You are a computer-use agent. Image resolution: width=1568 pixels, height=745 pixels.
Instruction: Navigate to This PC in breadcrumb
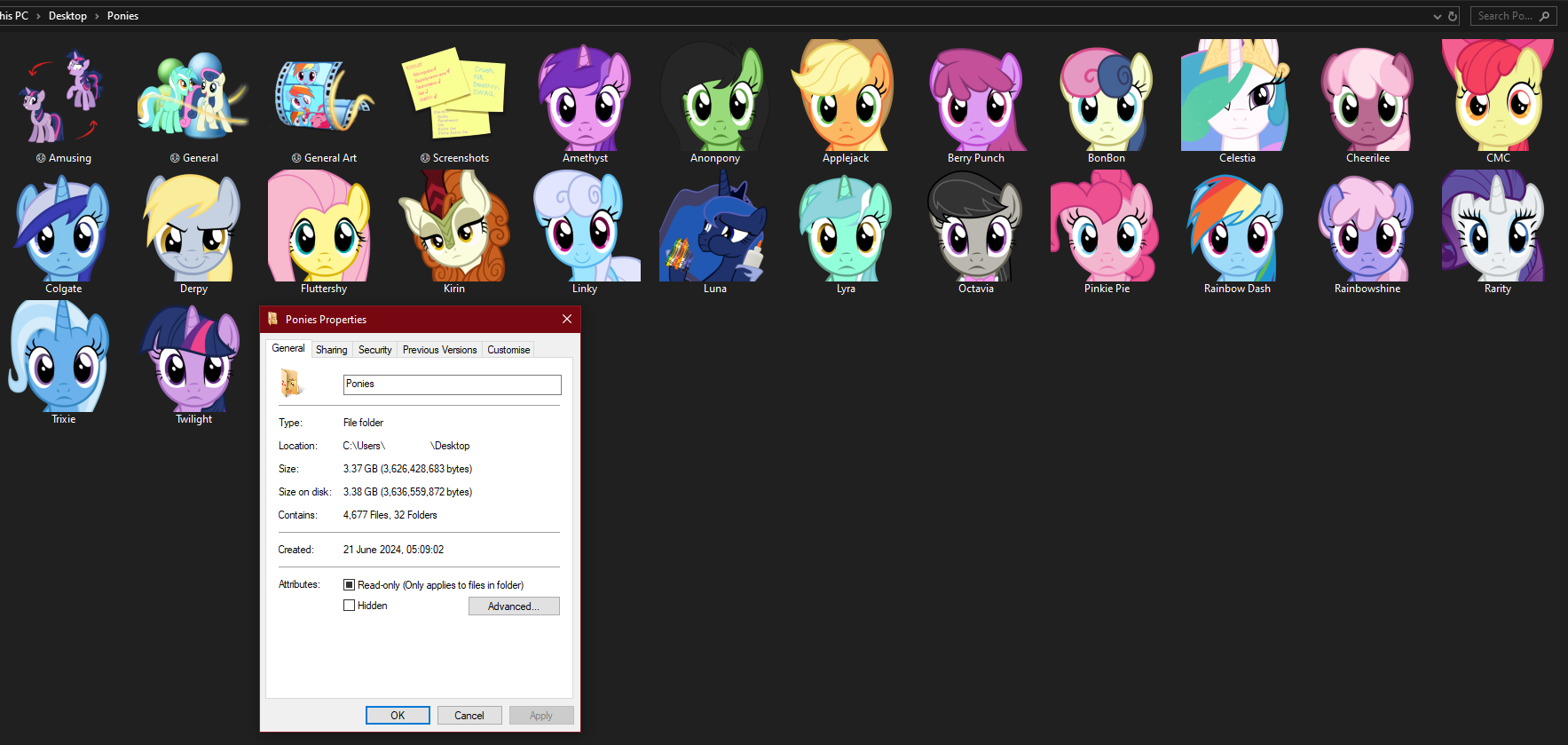click(13, 16)
